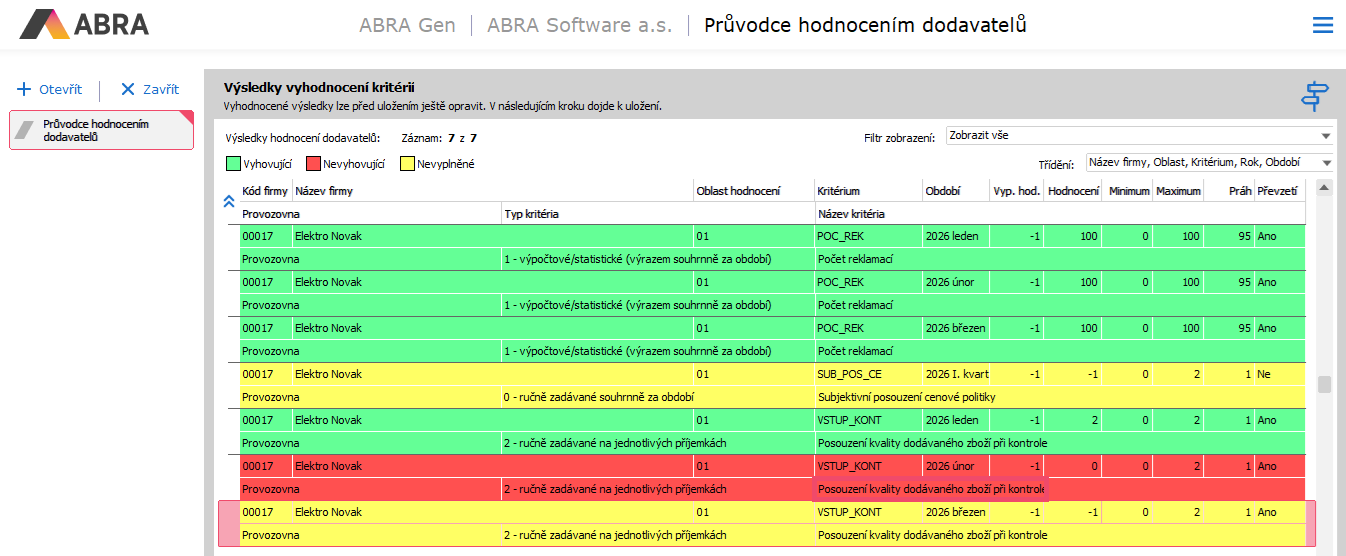Viewport: 1346px width, 556px height.
Task: Select the Průvodce hodnocením dodavatelů tab
Action: [100, 130]
